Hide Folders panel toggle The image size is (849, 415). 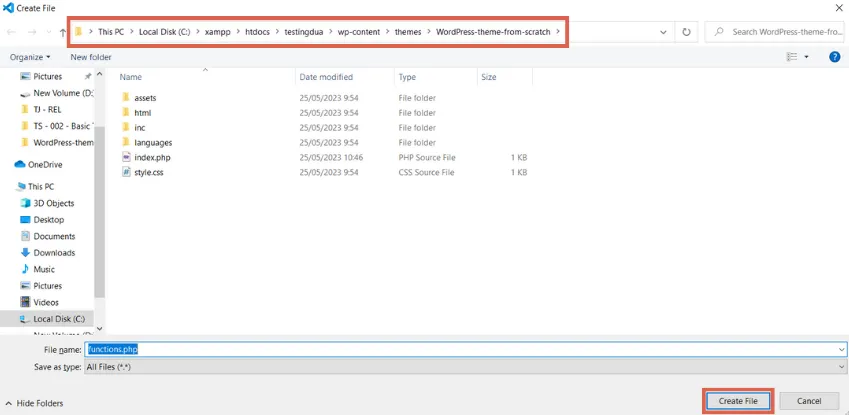pyautogui.click(x=34, y=403)
